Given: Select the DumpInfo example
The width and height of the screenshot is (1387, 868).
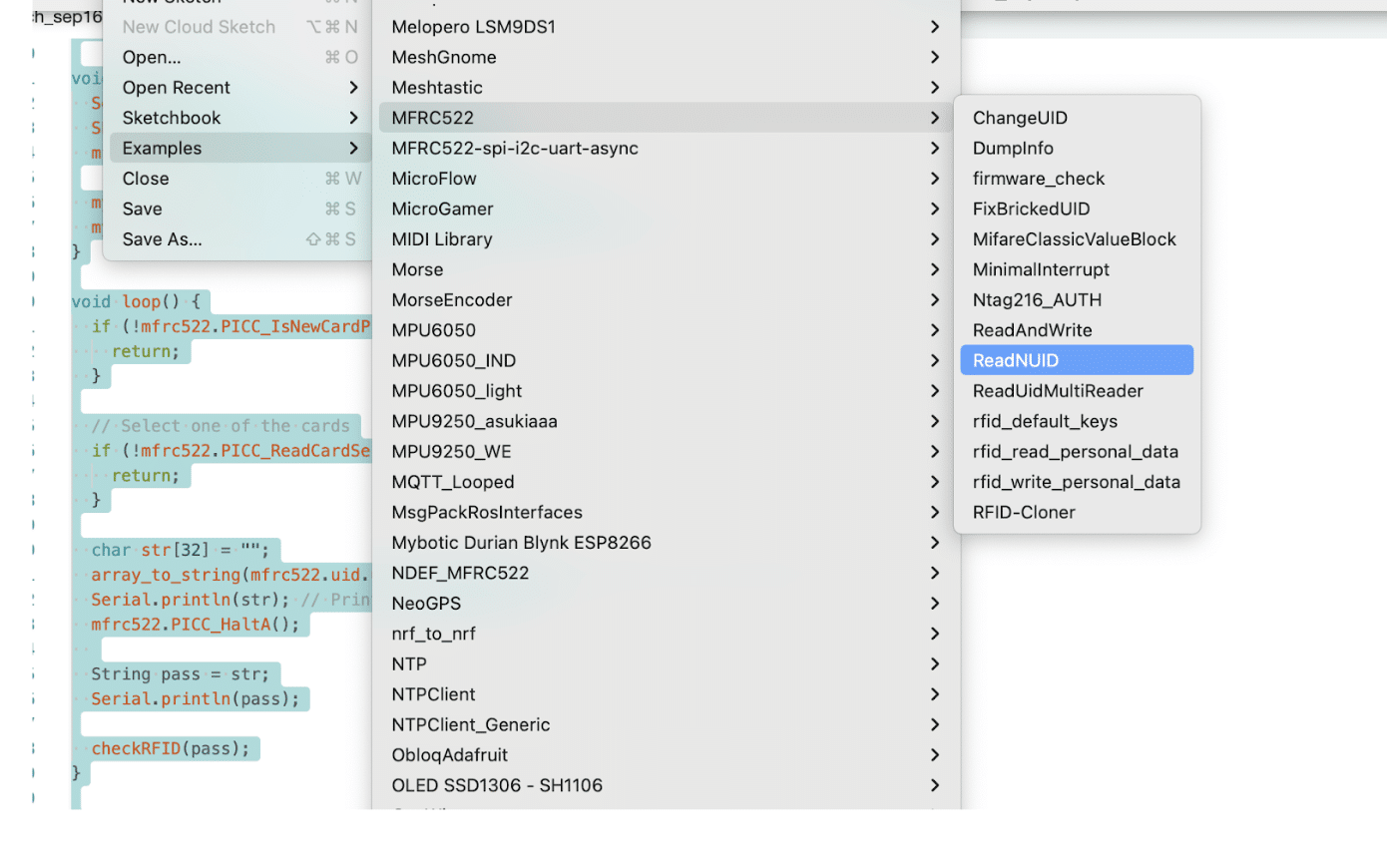Looking at the screenshot, I should pyautogui.click(x=1013, y=148).
